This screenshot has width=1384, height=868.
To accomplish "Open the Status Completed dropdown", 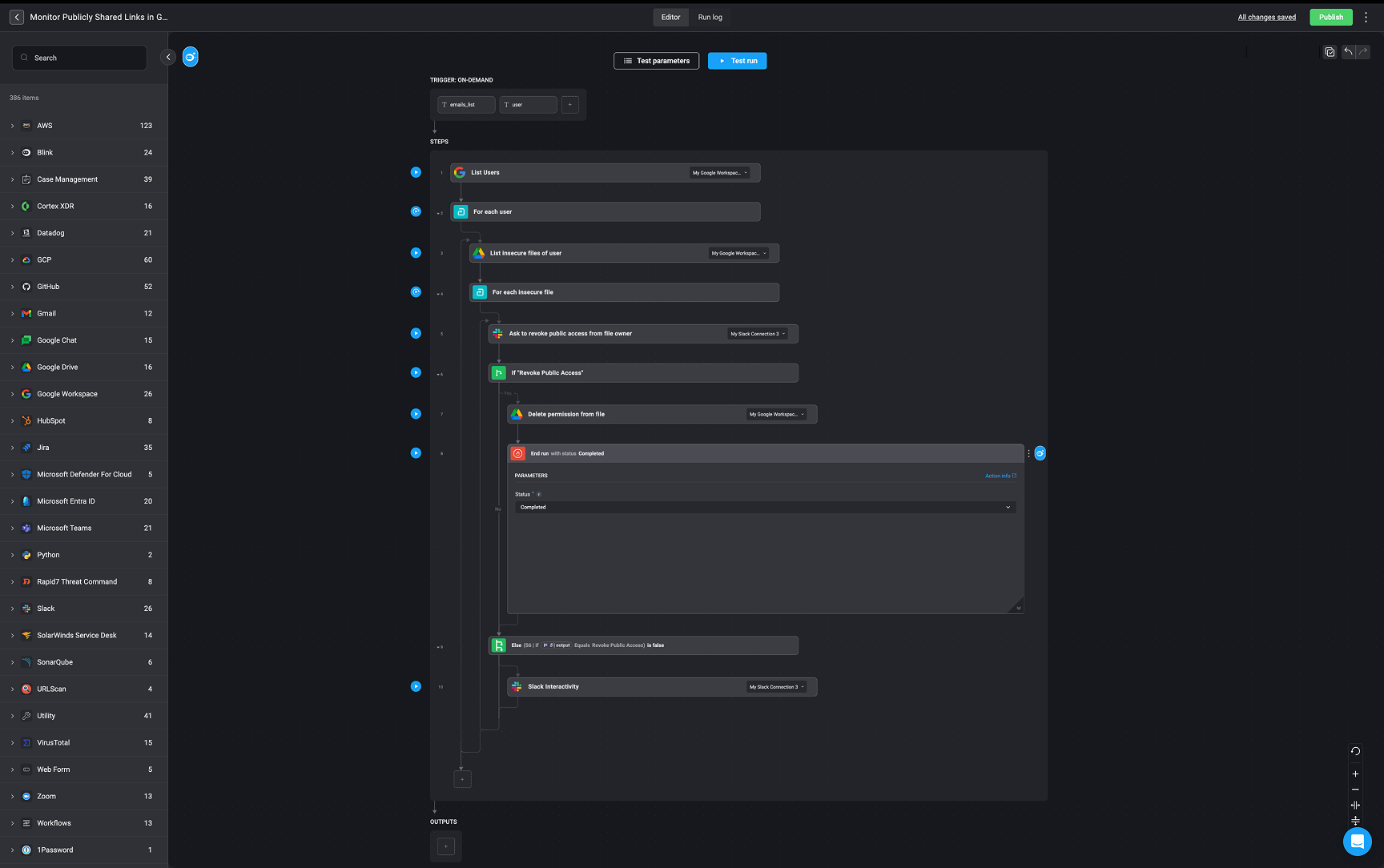I will [x=765, y=507].
